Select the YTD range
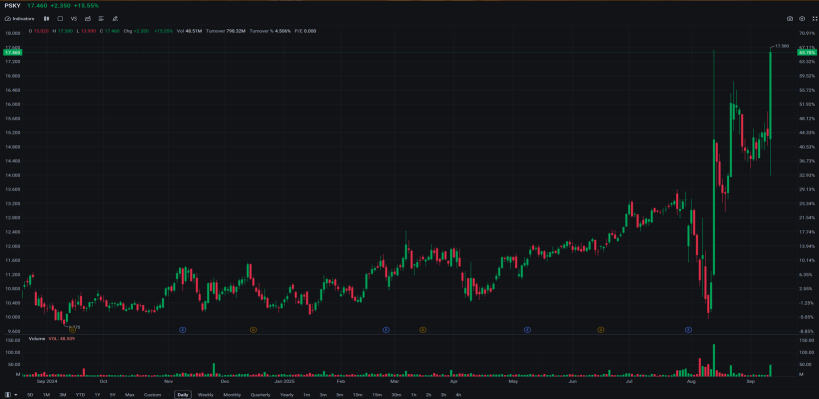Image resolution: width=819 pixels, height=399 pixels. coord(80,395)
